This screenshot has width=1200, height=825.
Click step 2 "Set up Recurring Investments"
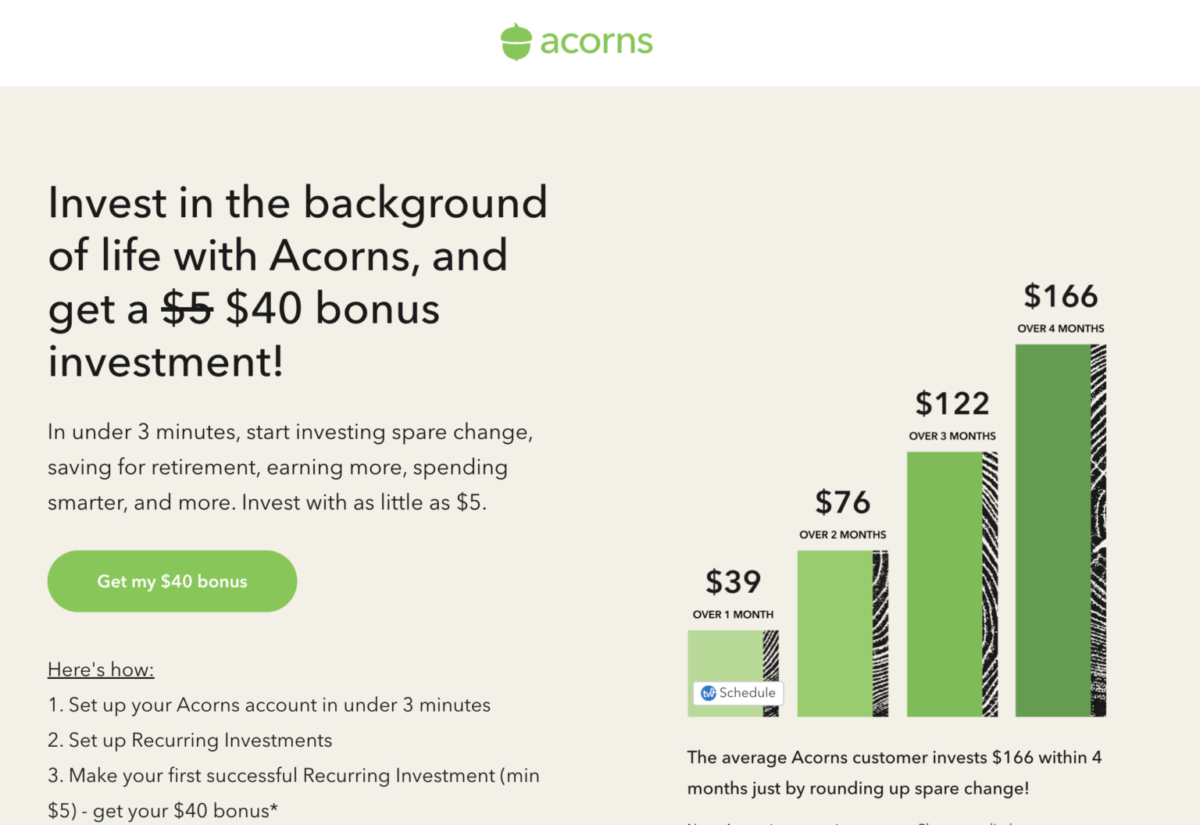tap(190, 741)
